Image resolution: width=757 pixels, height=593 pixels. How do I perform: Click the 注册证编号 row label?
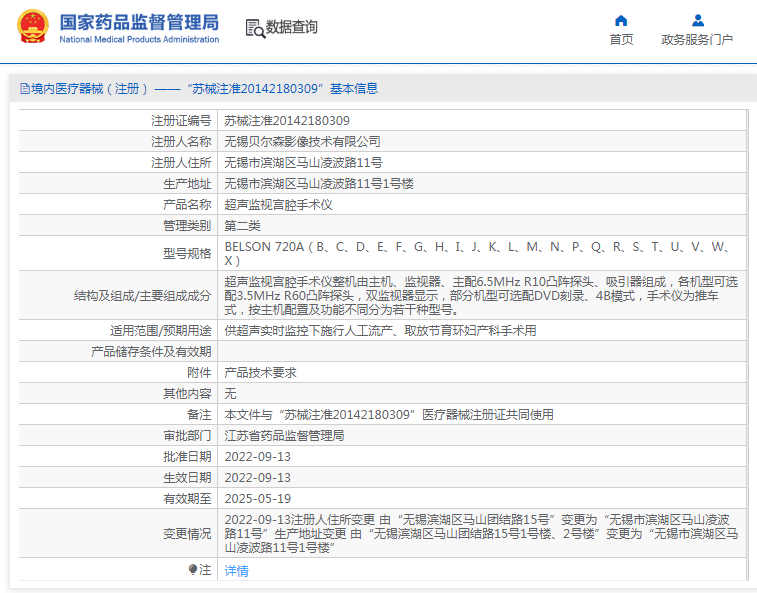[x=181, y=121]
